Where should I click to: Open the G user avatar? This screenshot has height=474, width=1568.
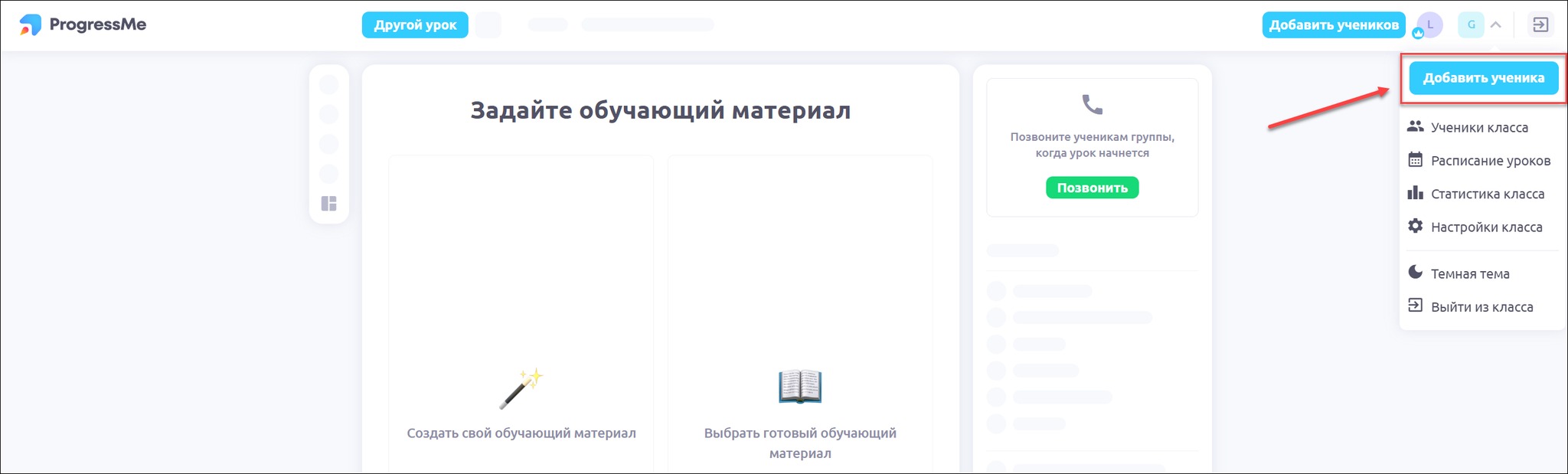pyautogui.click(x=1470, y=25)
